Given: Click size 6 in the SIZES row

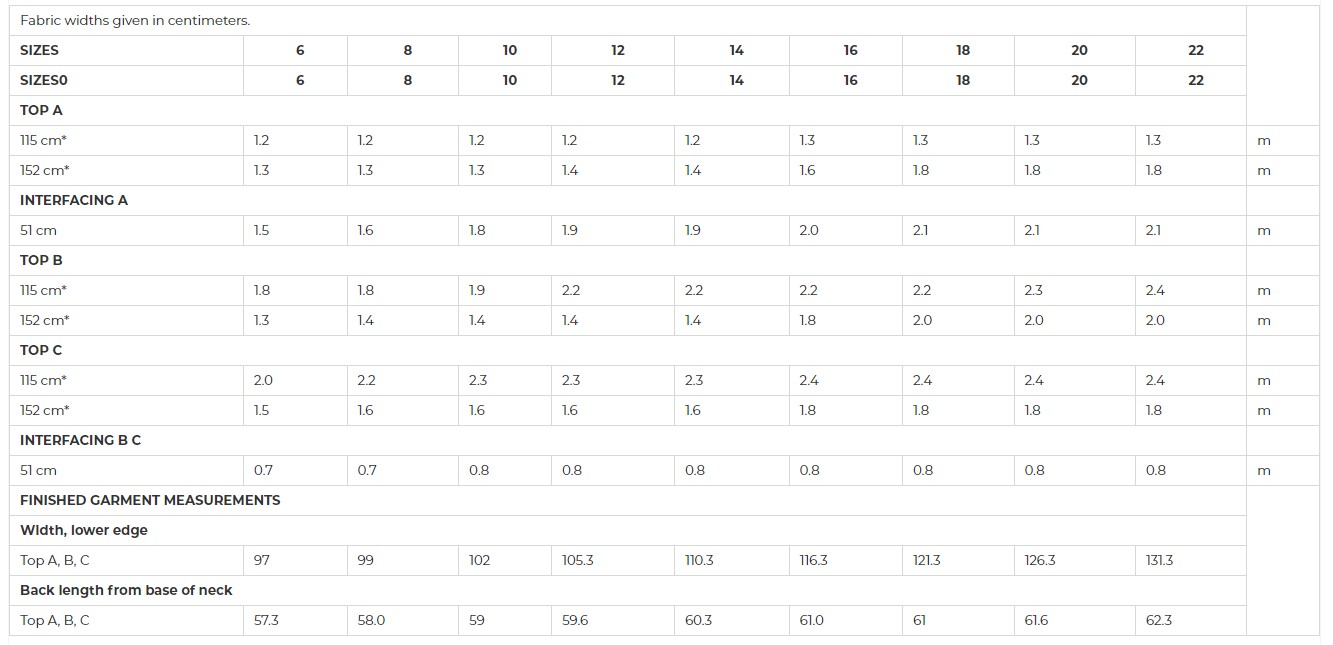Looking at the screenshot, I should tap(300, 50).
